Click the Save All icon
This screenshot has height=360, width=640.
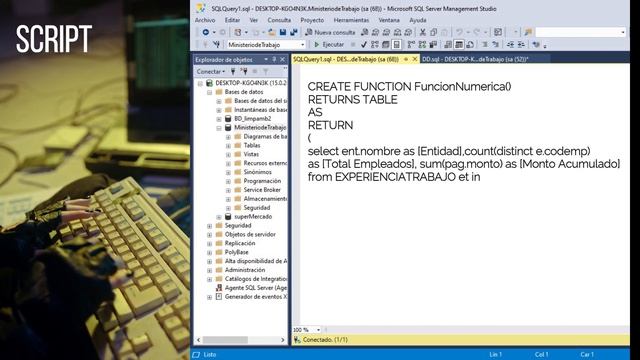point(293,32)
